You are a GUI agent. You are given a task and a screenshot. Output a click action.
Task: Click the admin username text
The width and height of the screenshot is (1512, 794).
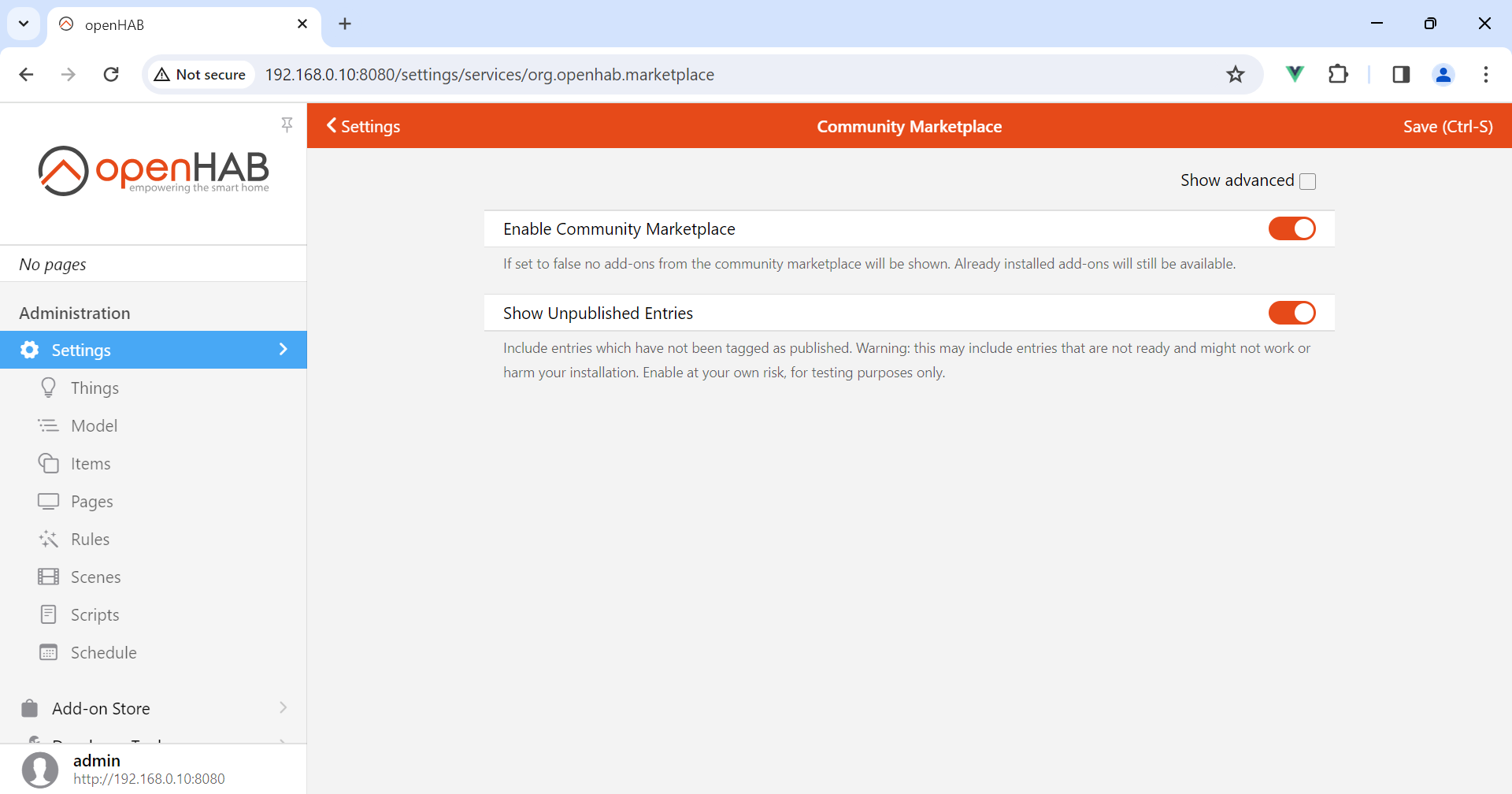pyautogui.click(x=97, y=760)
